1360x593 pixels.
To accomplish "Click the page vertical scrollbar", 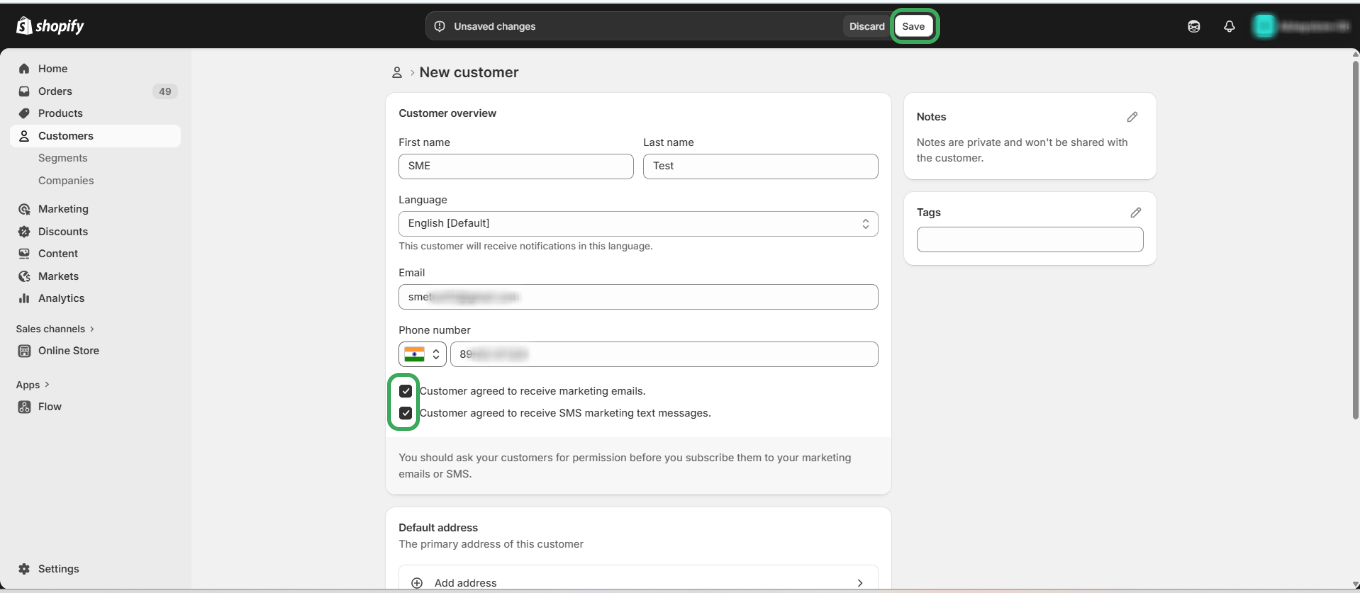I will (1355, 240).
